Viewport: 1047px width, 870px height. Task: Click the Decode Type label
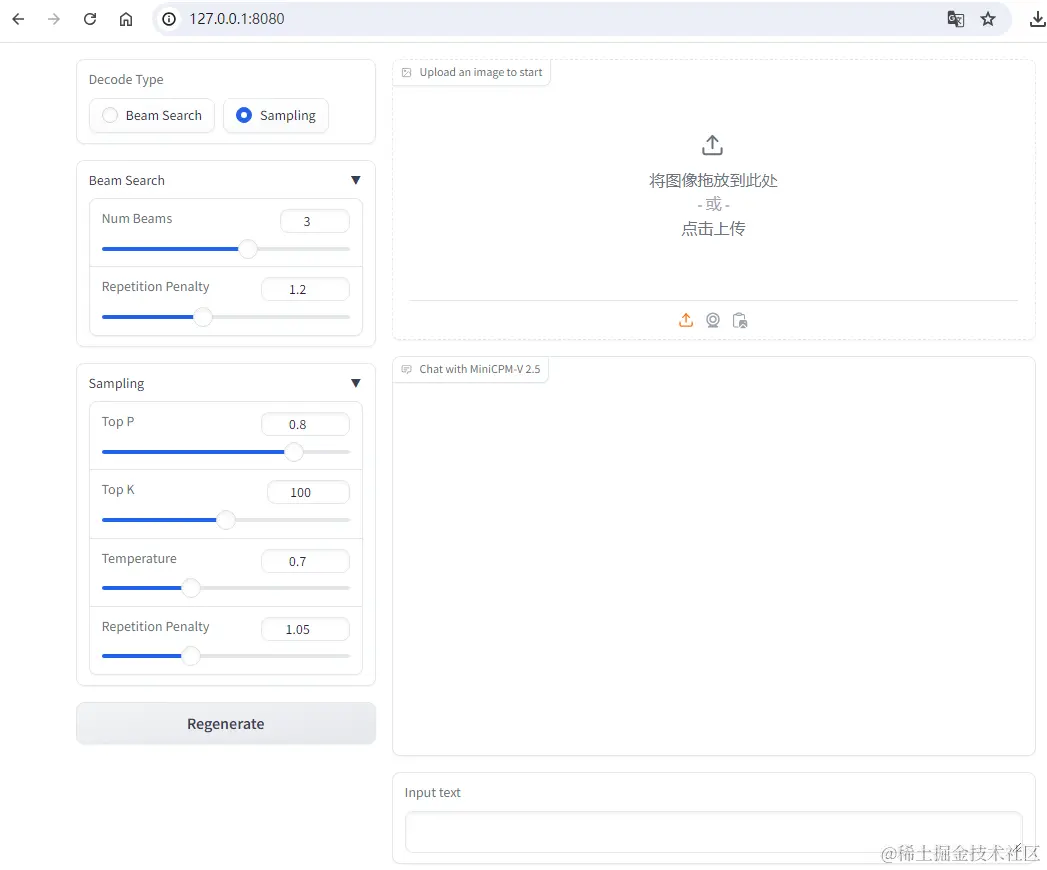pos(126,79)
